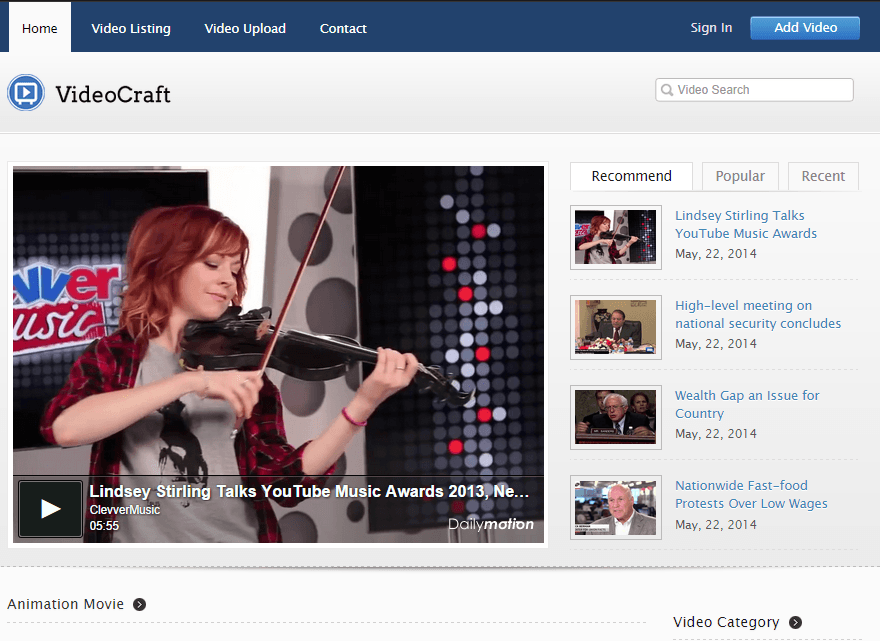This screenshot has width=880, height=641.
Task: Open the Home menu item
Action: 40,28
